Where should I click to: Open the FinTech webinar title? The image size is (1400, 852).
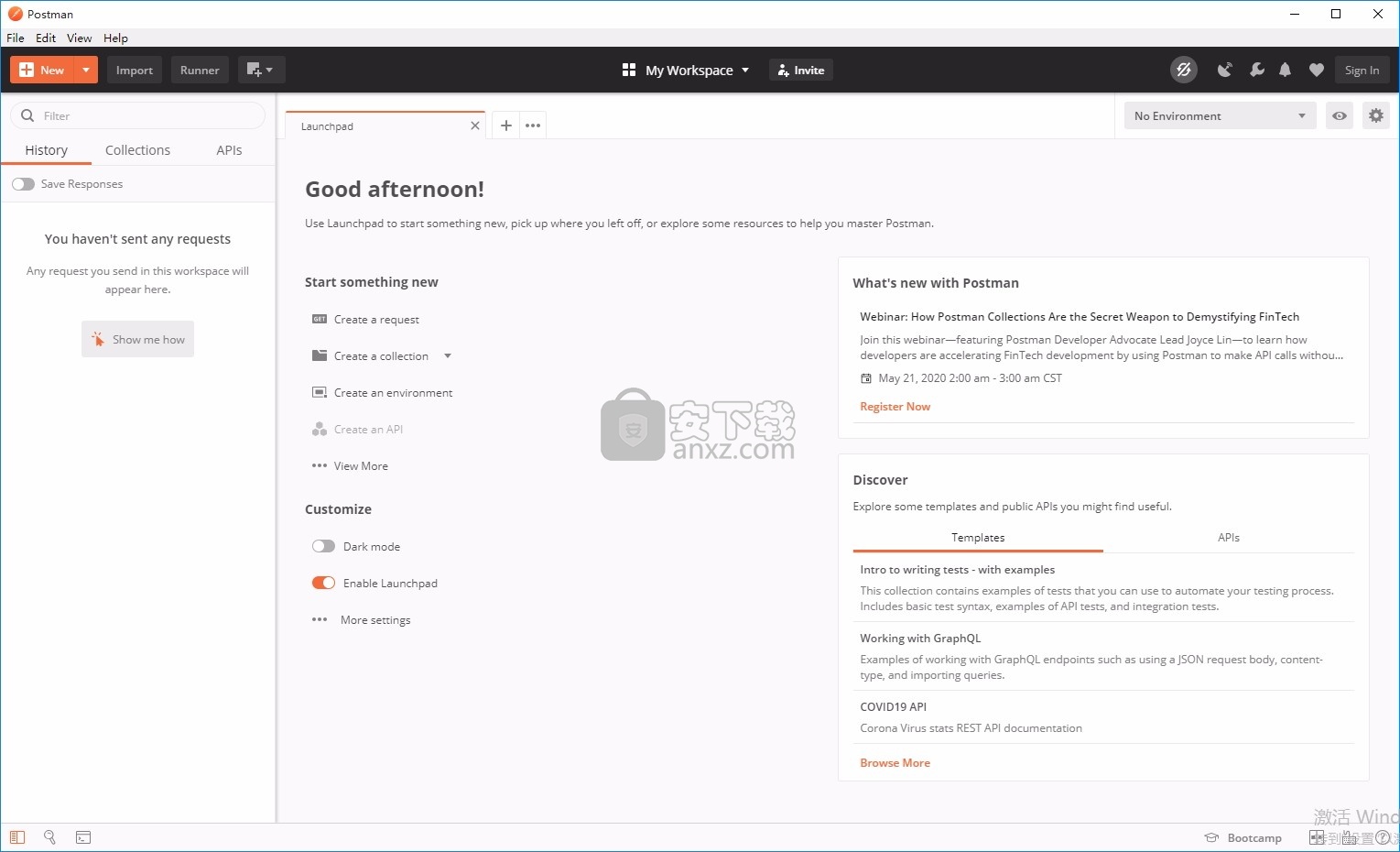[1080, 317]
